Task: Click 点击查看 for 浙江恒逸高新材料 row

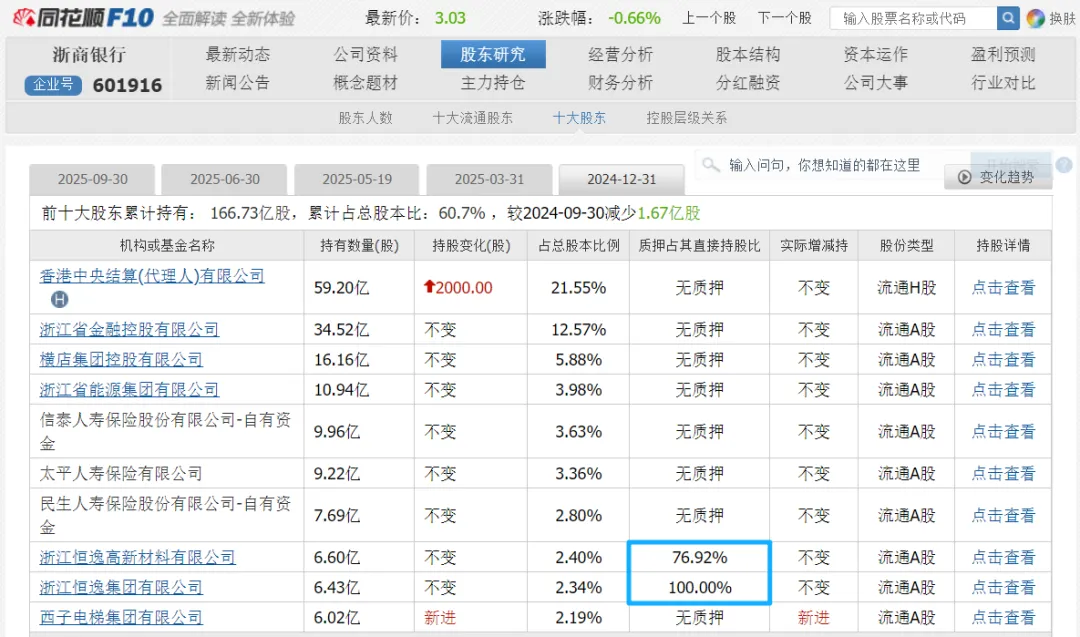Action: point(1003,557)
